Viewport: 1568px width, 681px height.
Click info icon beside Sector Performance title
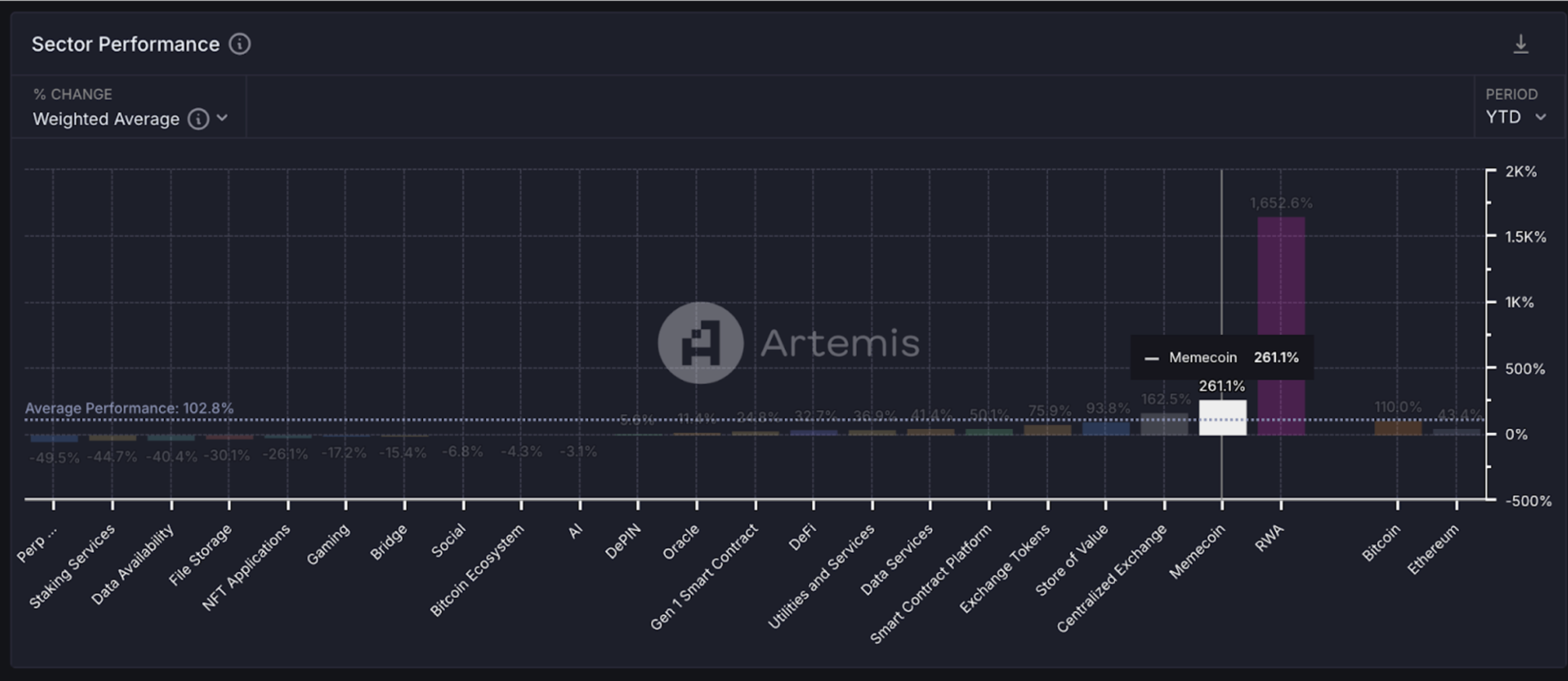click(240, 45)
